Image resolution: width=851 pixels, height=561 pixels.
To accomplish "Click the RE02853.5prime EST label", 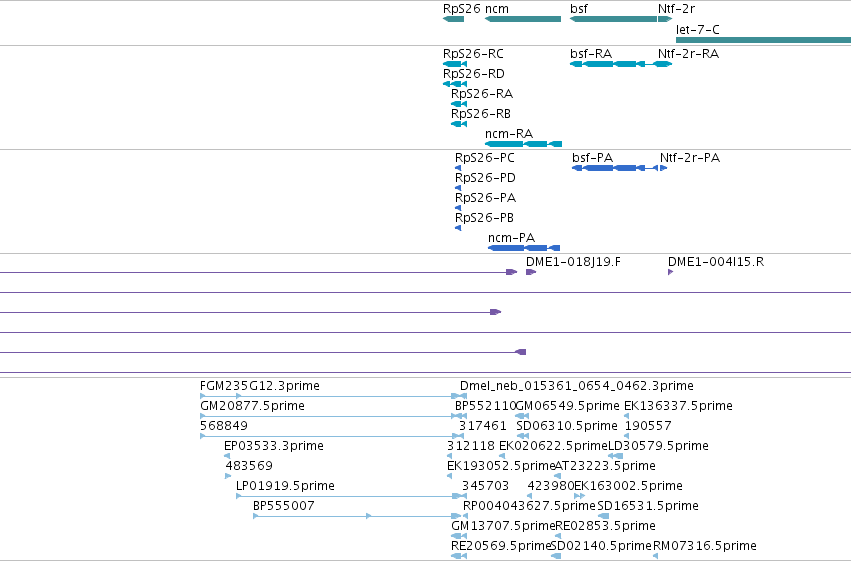I will point(606,526).
